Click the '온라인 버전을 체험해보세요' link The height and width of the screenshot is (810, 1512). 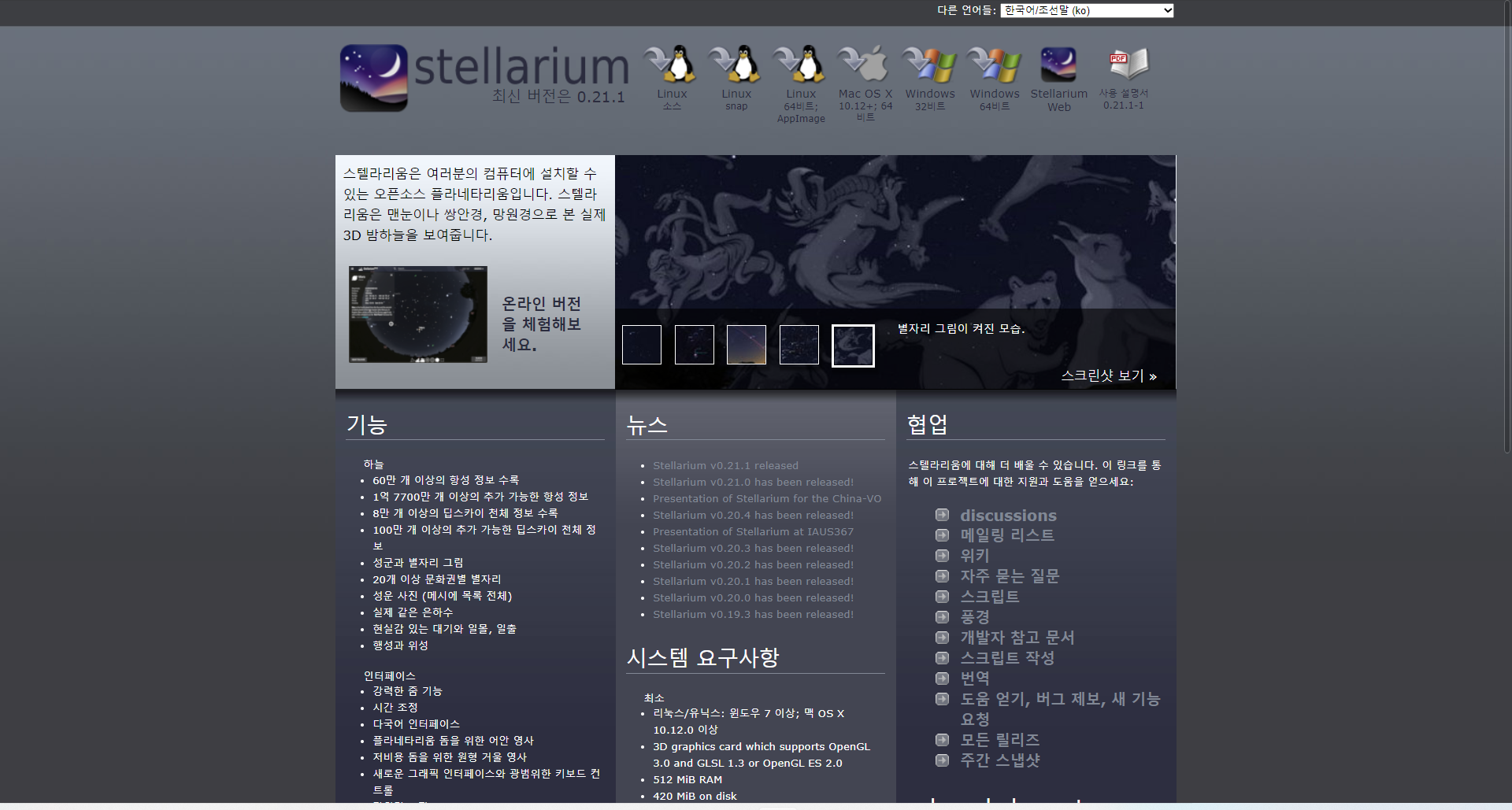(x=542, y=324)
